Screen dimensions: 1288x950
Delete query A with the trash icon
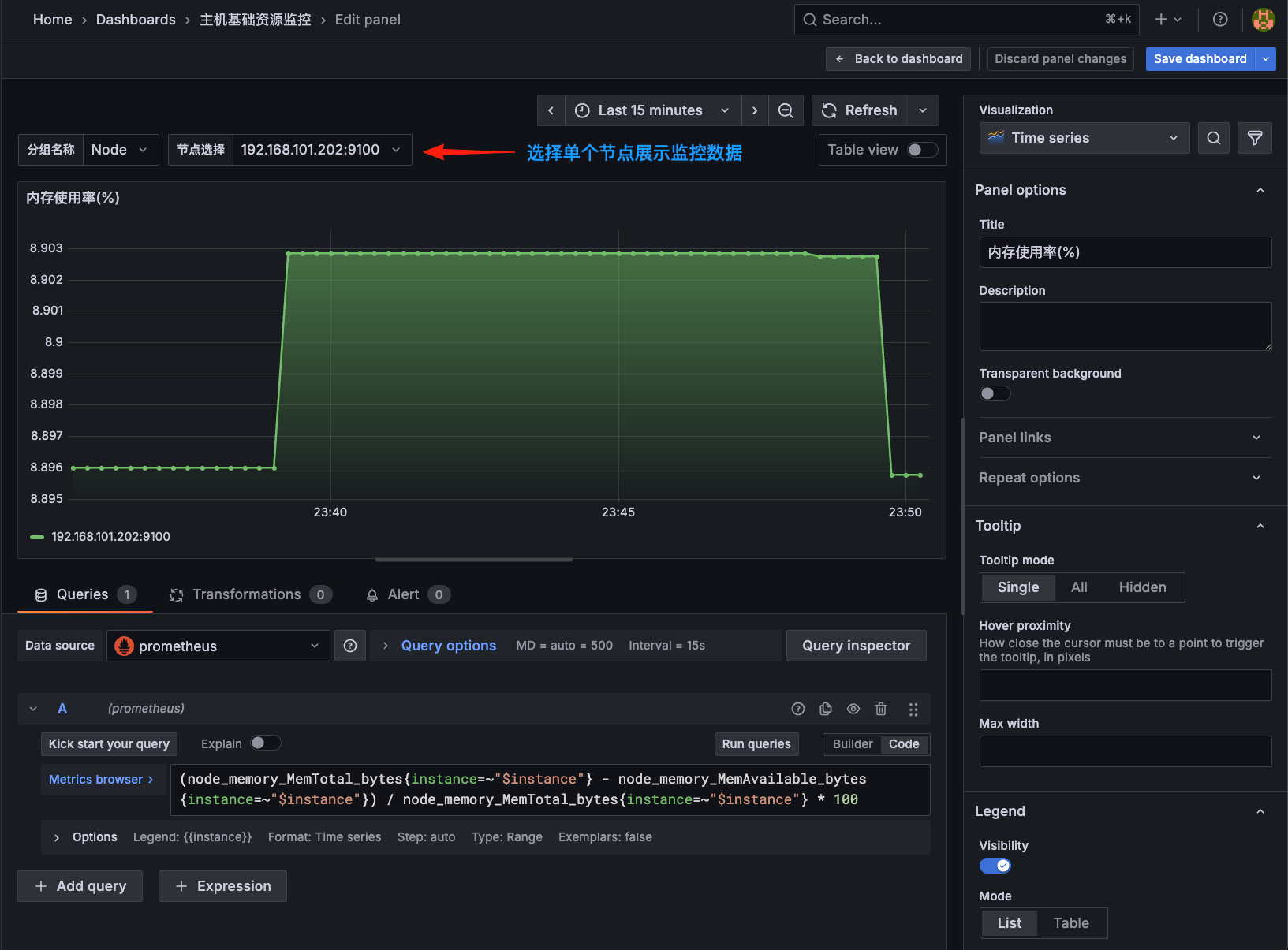click(x=881, y=709)
